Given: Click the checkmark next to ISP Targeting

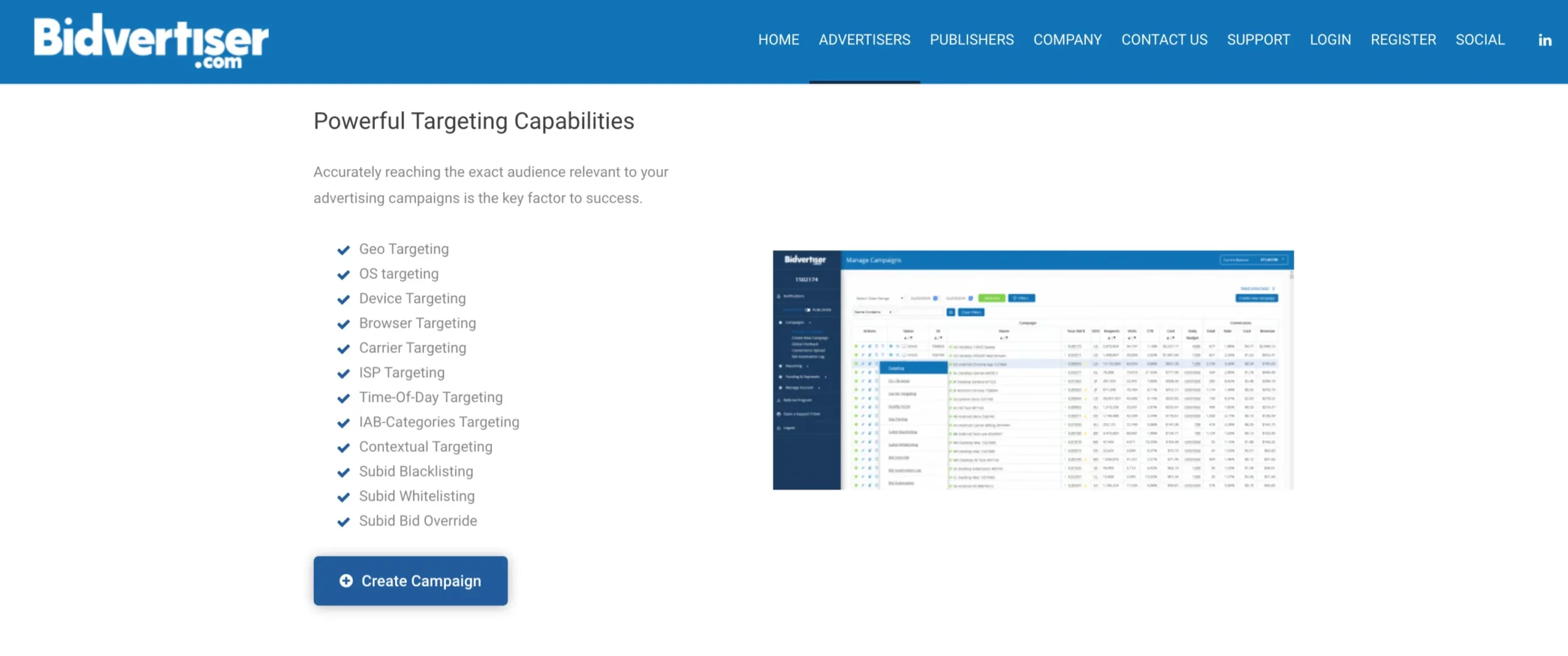Looking at the screenshot, I should click(344, 374).
